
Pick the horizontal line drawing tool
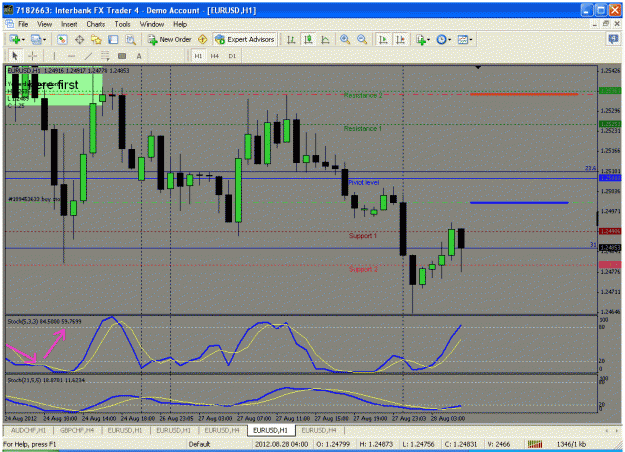point(71,56)
